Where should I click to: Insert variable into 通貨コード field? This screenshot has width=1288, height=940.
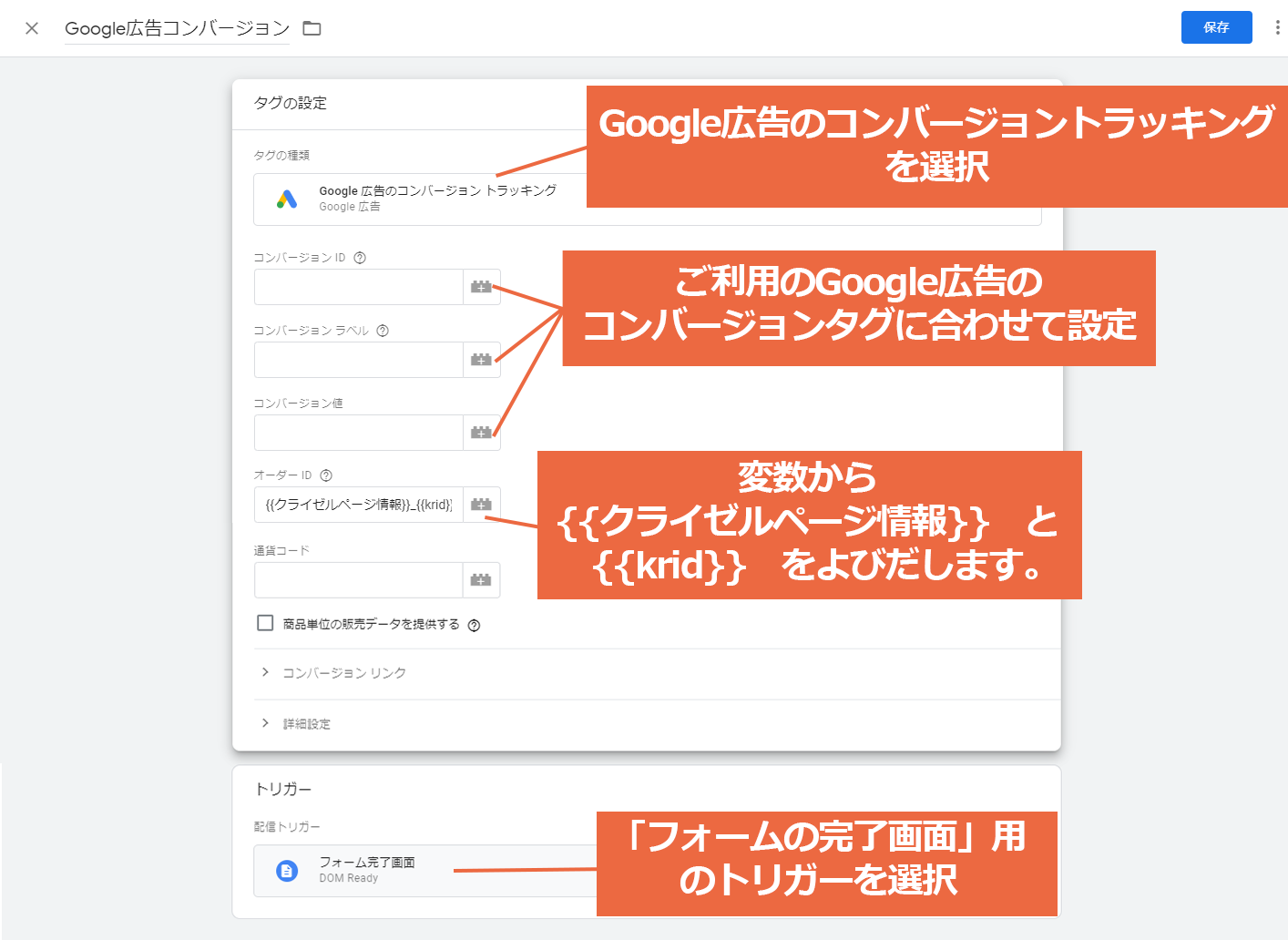482,580
